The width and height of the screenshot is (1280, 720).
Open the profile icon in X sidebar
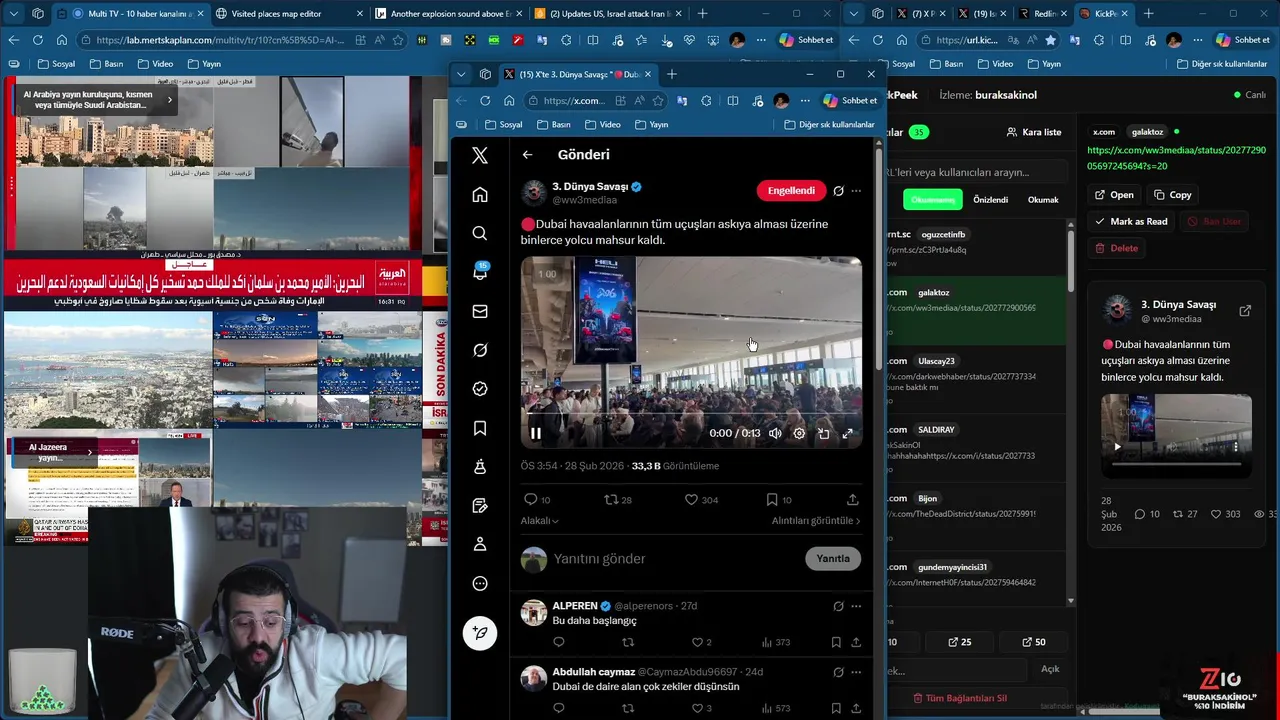pyautogui.click(x=480, y=544)
